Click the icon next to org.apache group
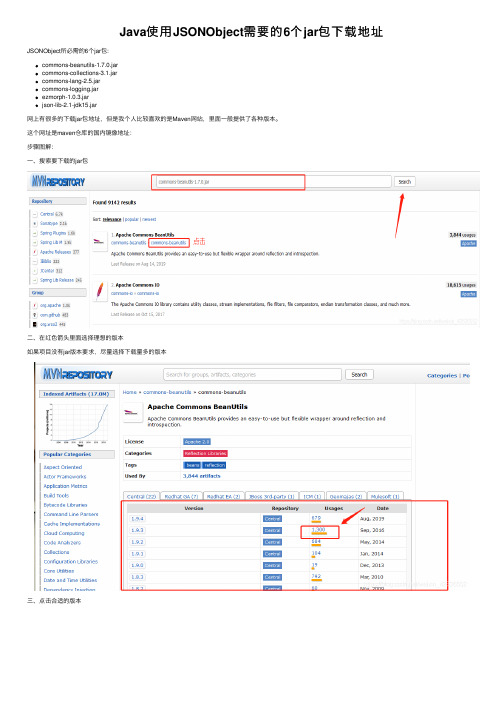The image size is (504, 713). (x=35, y=306)
